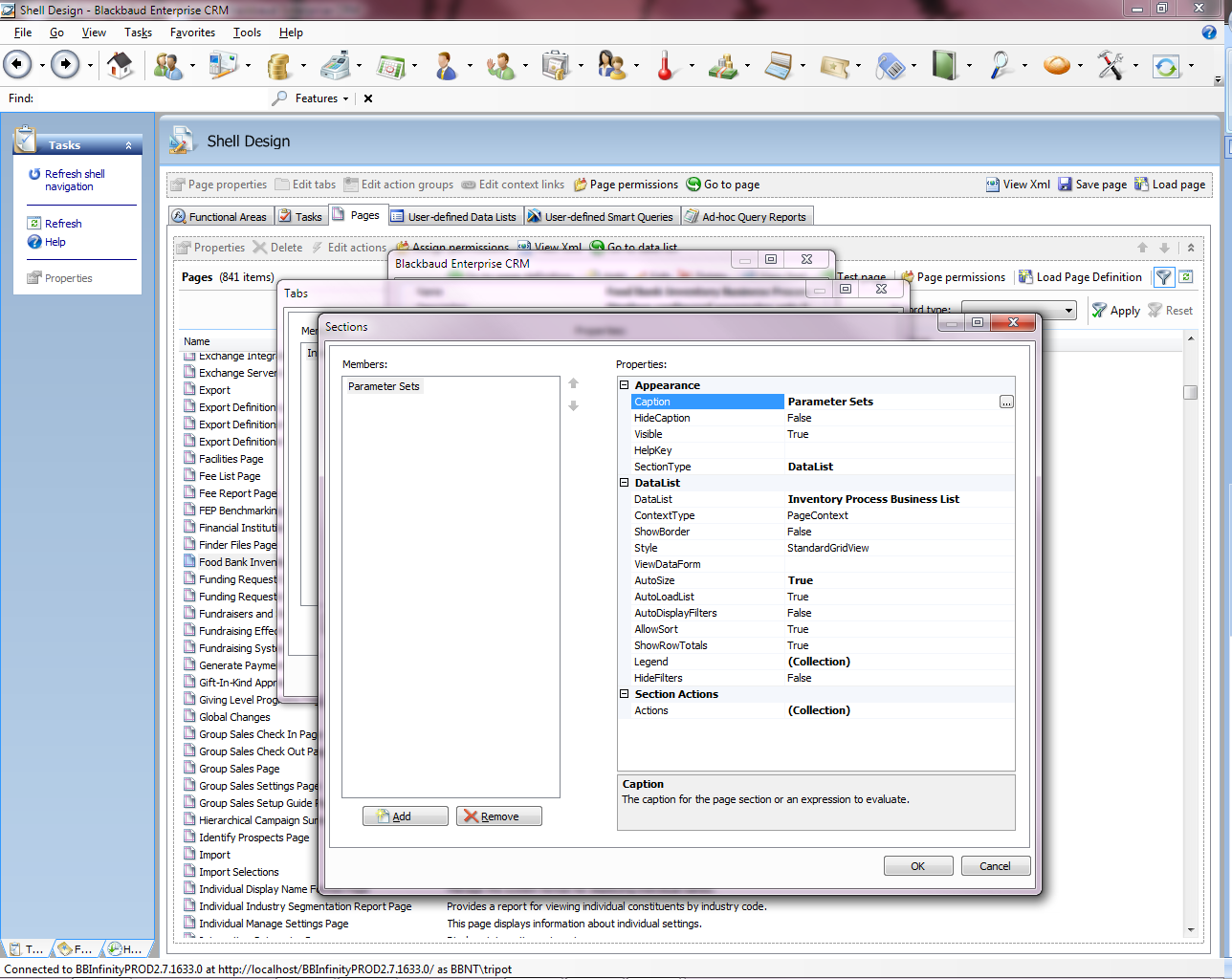This screenshot has width=1232, height=979.
Task: Click the magnifying glass toolbar icon
Action: click(x=1000, y=65)
